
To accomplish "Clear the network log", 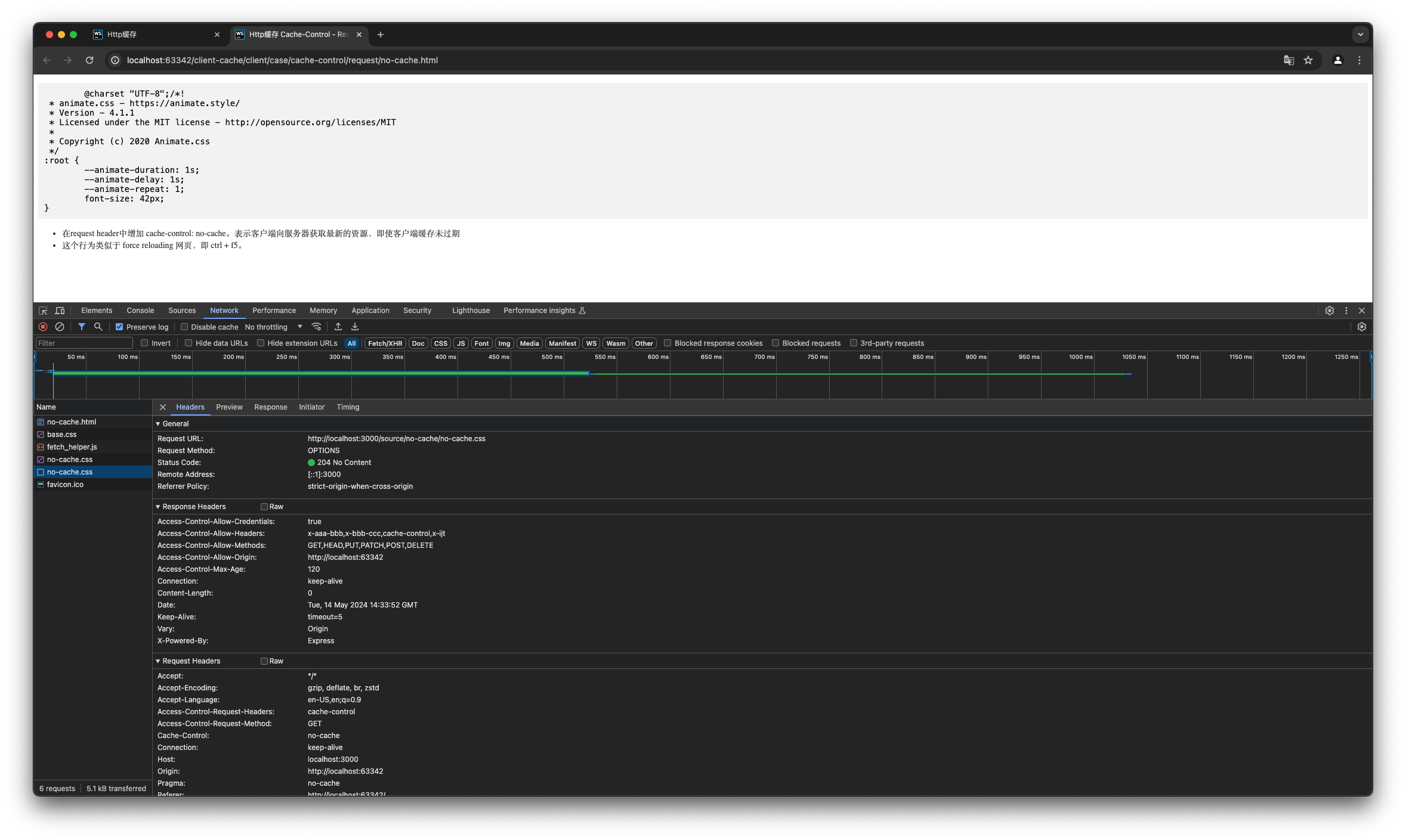I will (x=60, y=327).
